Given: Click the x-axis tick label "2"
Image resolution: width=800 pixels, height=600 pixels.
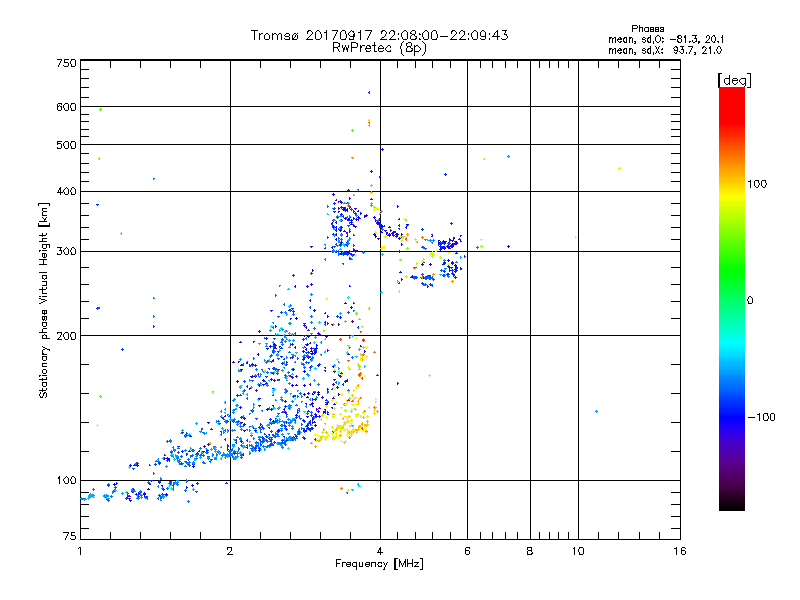Looking at the screenshot, I should (230, 551).
